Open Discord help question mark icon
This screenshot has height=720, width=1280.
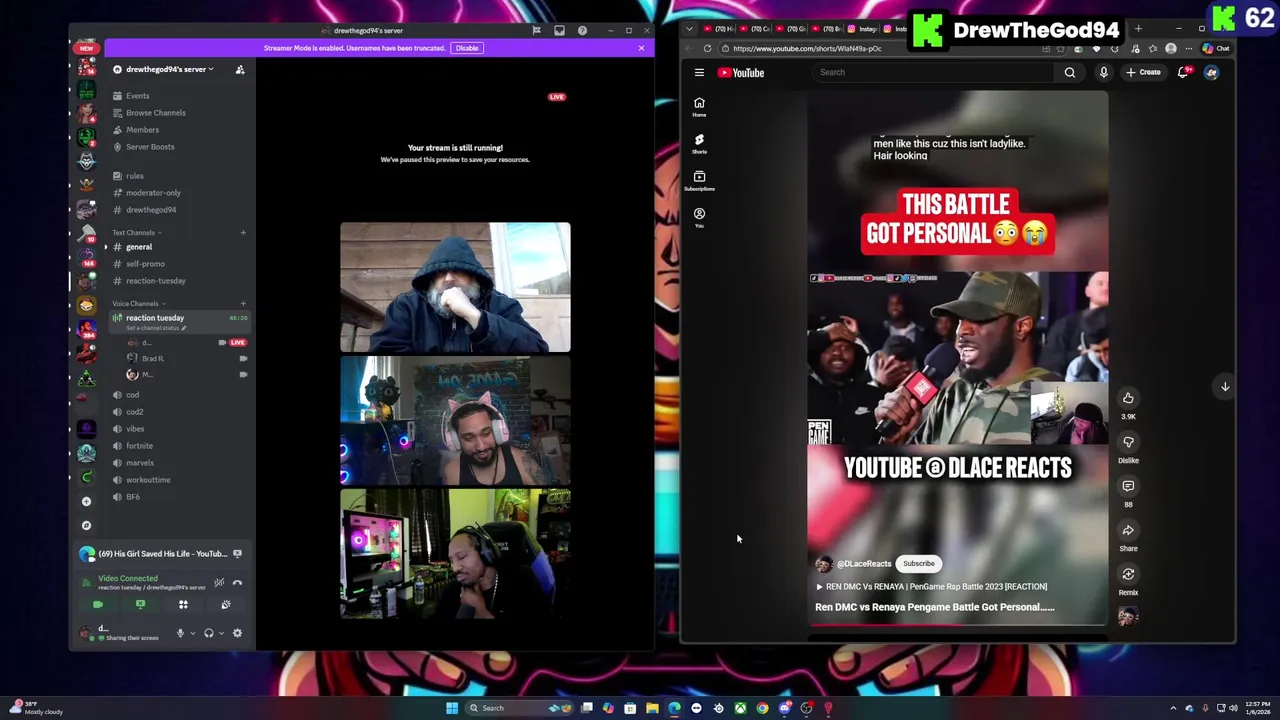coord(582,30)
